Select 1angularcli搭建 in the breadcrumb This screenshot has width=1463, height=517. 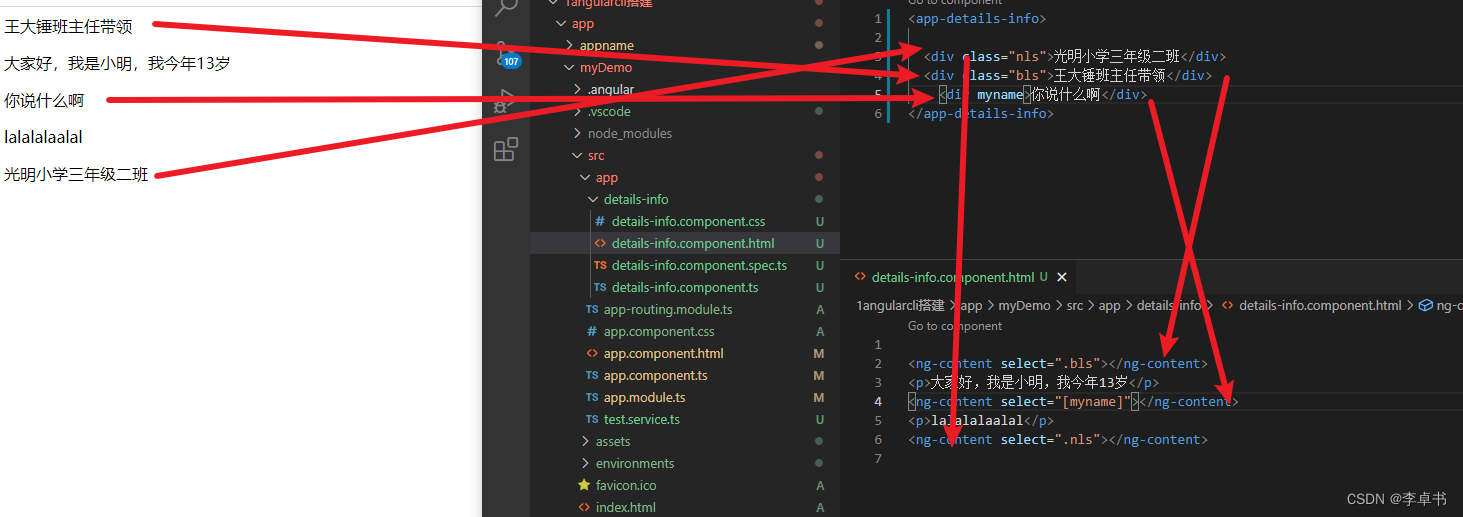(x=901, y=305)
